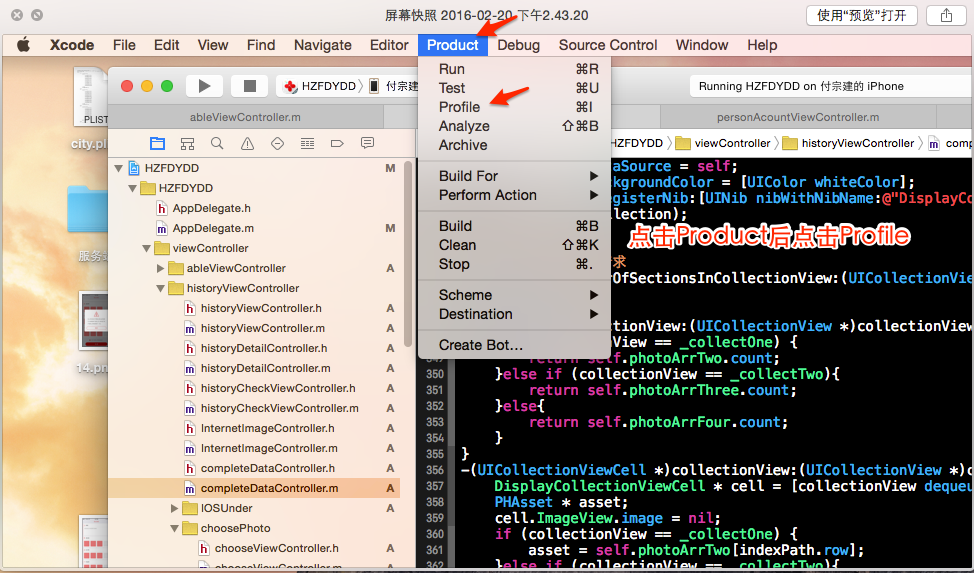This screenshot has width=974, height=573.
Task: Switch to the ableViewController.m tab
Action: pos(245,117)
